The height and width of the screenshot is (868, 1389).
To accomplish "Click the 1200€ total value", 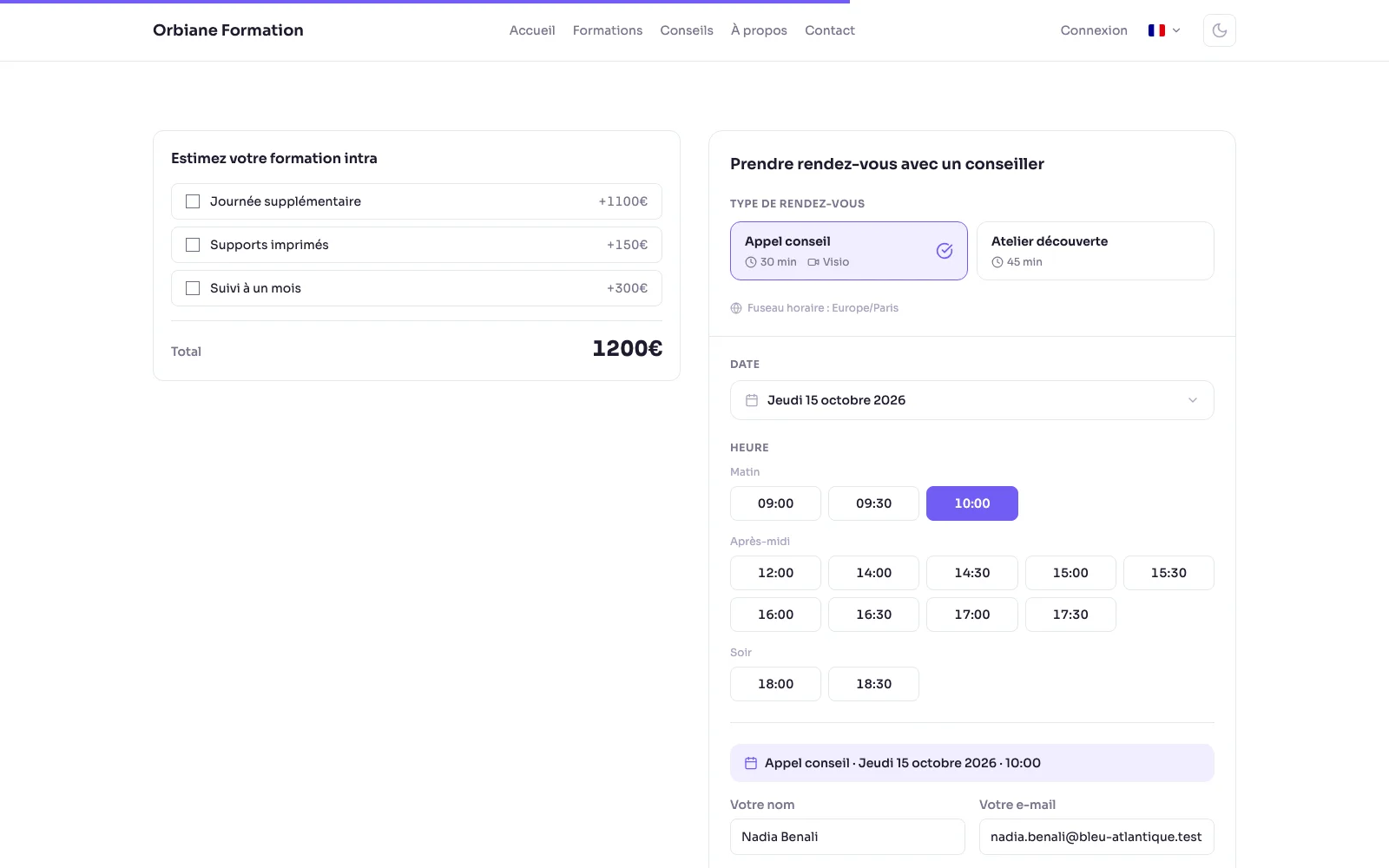I will (x=628, y=348).
